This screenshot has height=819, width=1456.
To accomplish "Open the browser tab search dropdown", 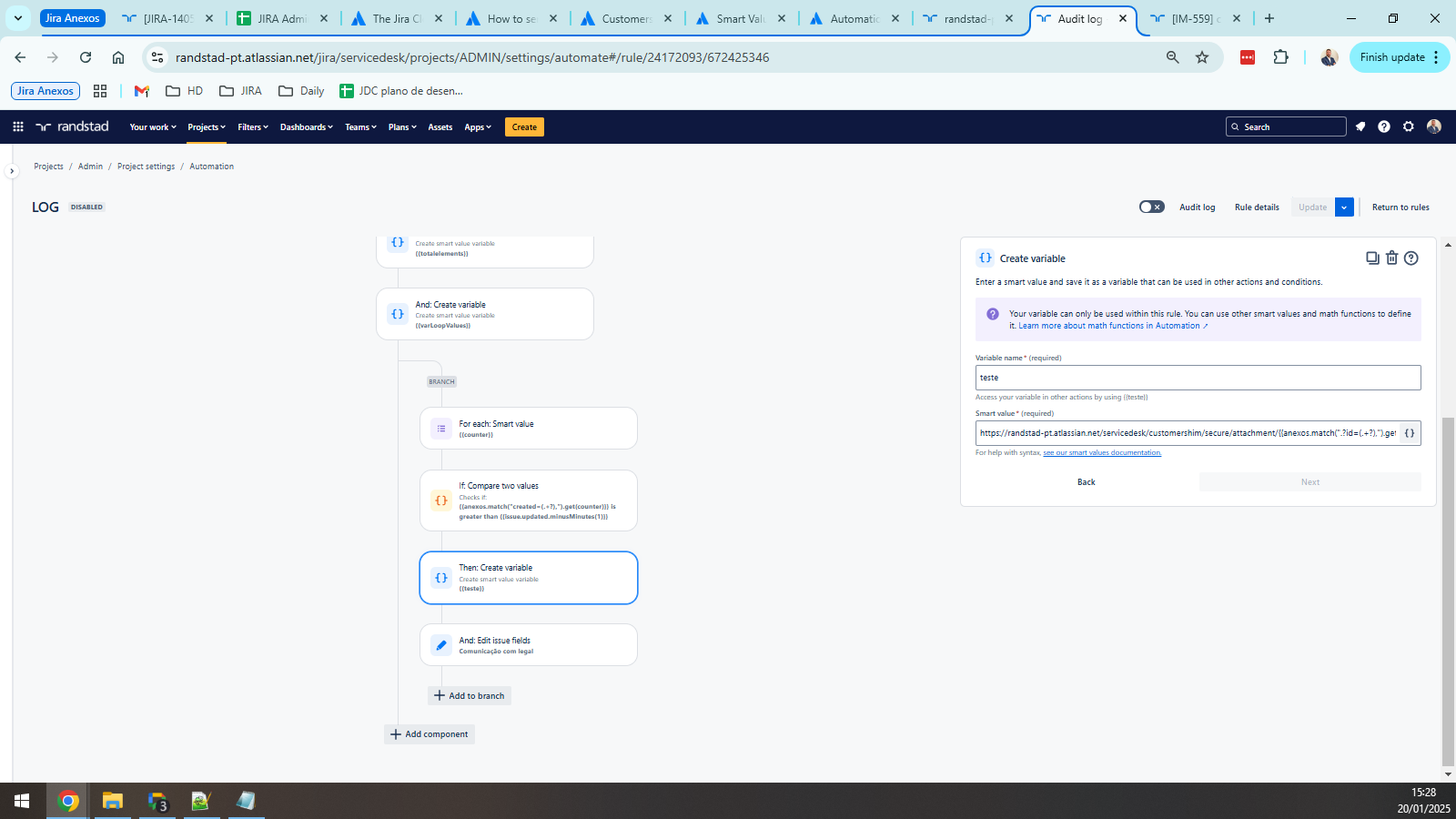I will (x=17, y=18).
